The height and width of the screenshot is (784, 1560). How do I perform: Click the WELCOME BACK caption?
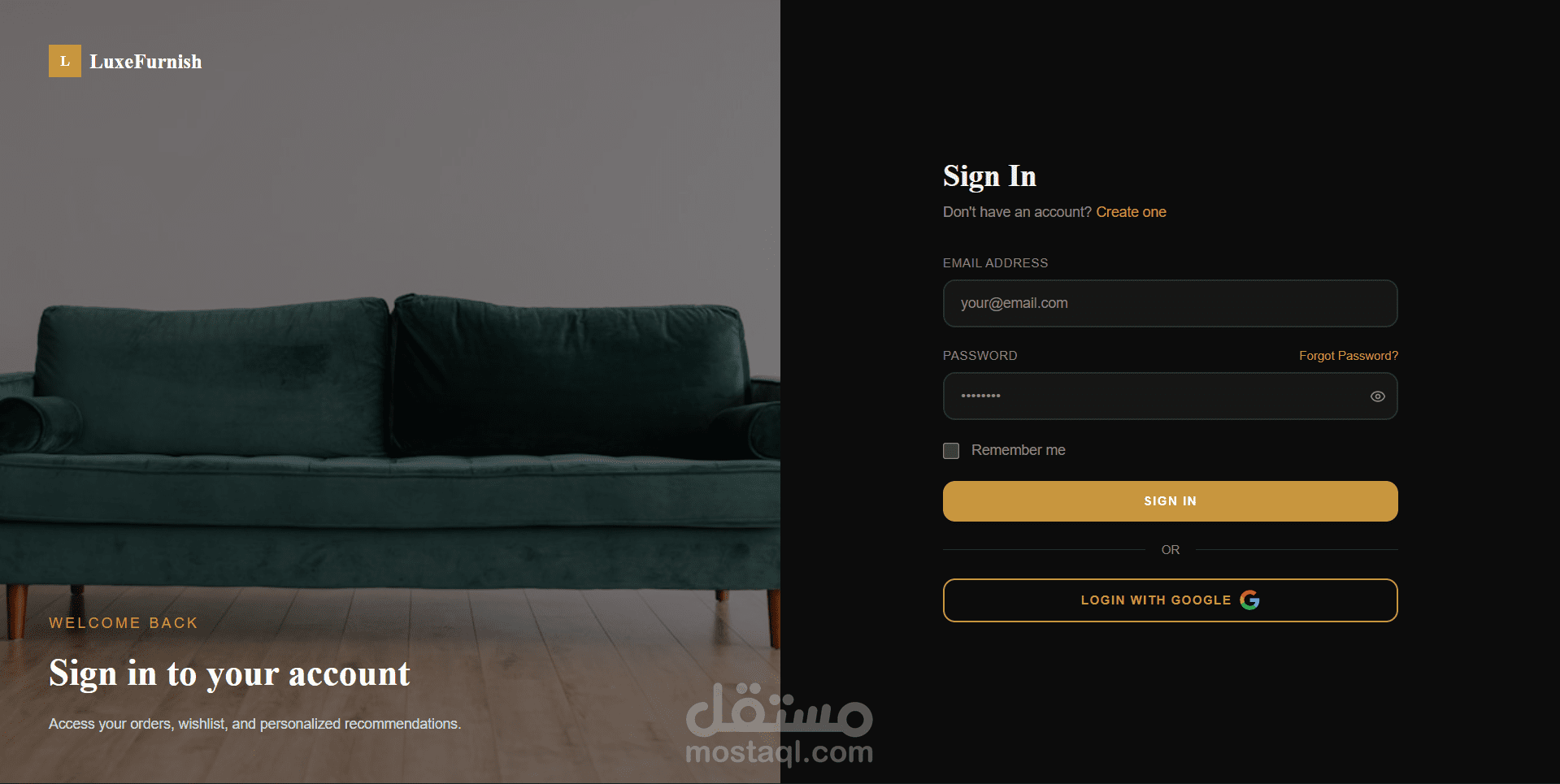tap(124, 623)
